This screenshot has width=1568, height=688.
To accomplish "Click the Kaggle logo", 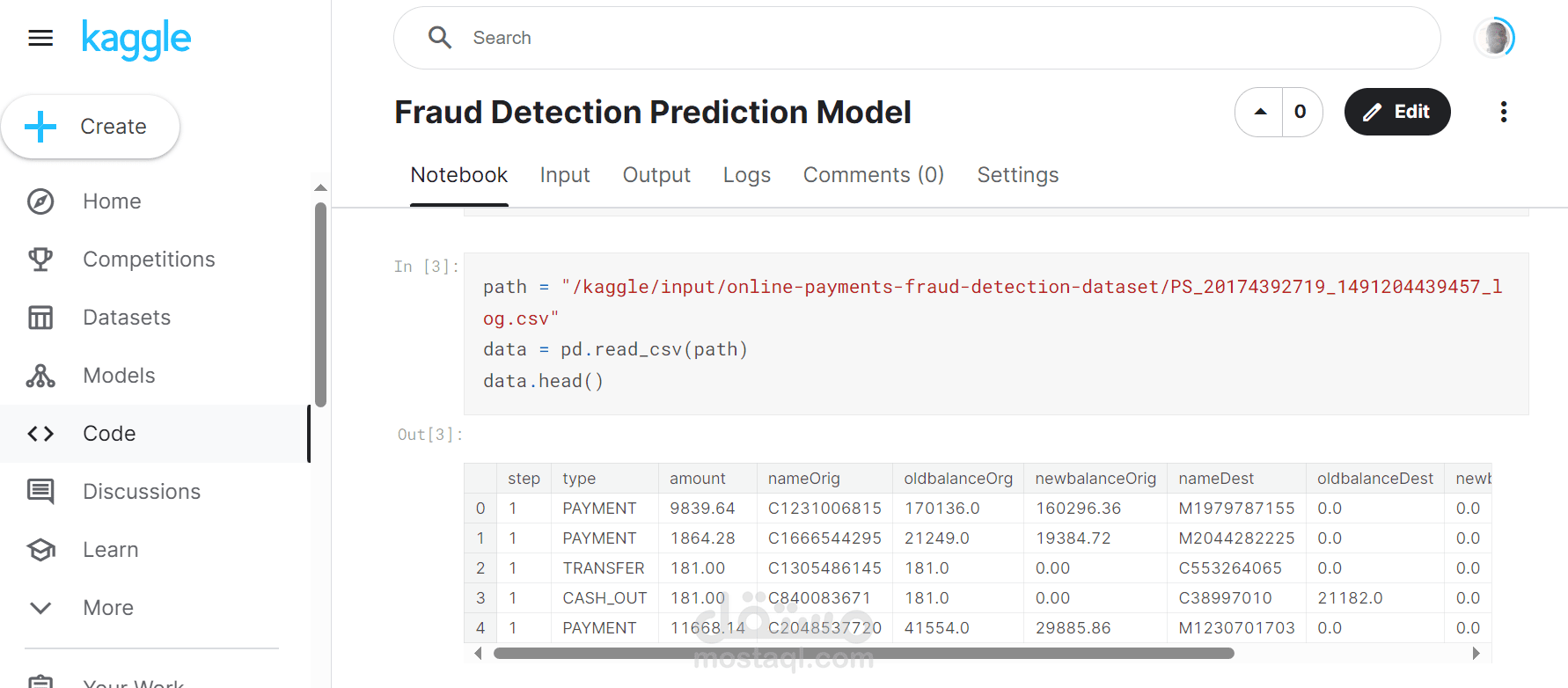I will coord(136,38).
